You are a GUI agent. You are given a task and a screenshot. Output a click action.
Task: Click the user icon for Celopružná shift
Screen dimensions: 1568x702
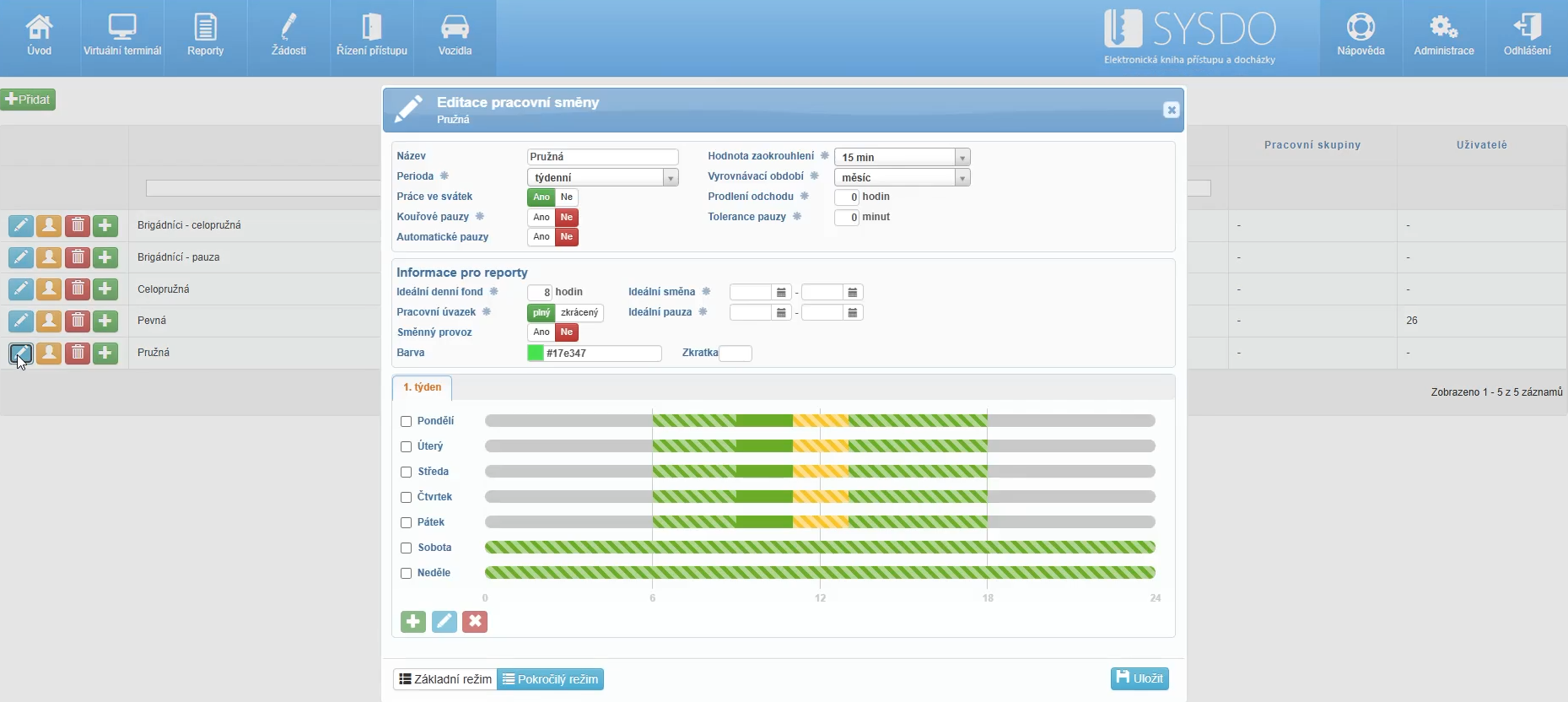[49, 289]
